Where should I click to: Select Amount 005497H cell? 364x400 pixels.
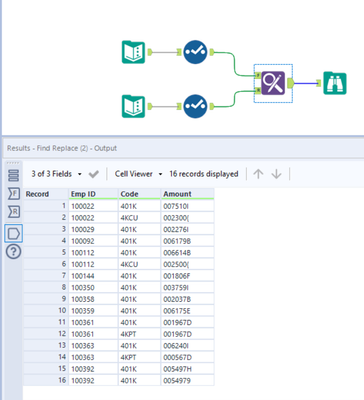tap(187, 369)
